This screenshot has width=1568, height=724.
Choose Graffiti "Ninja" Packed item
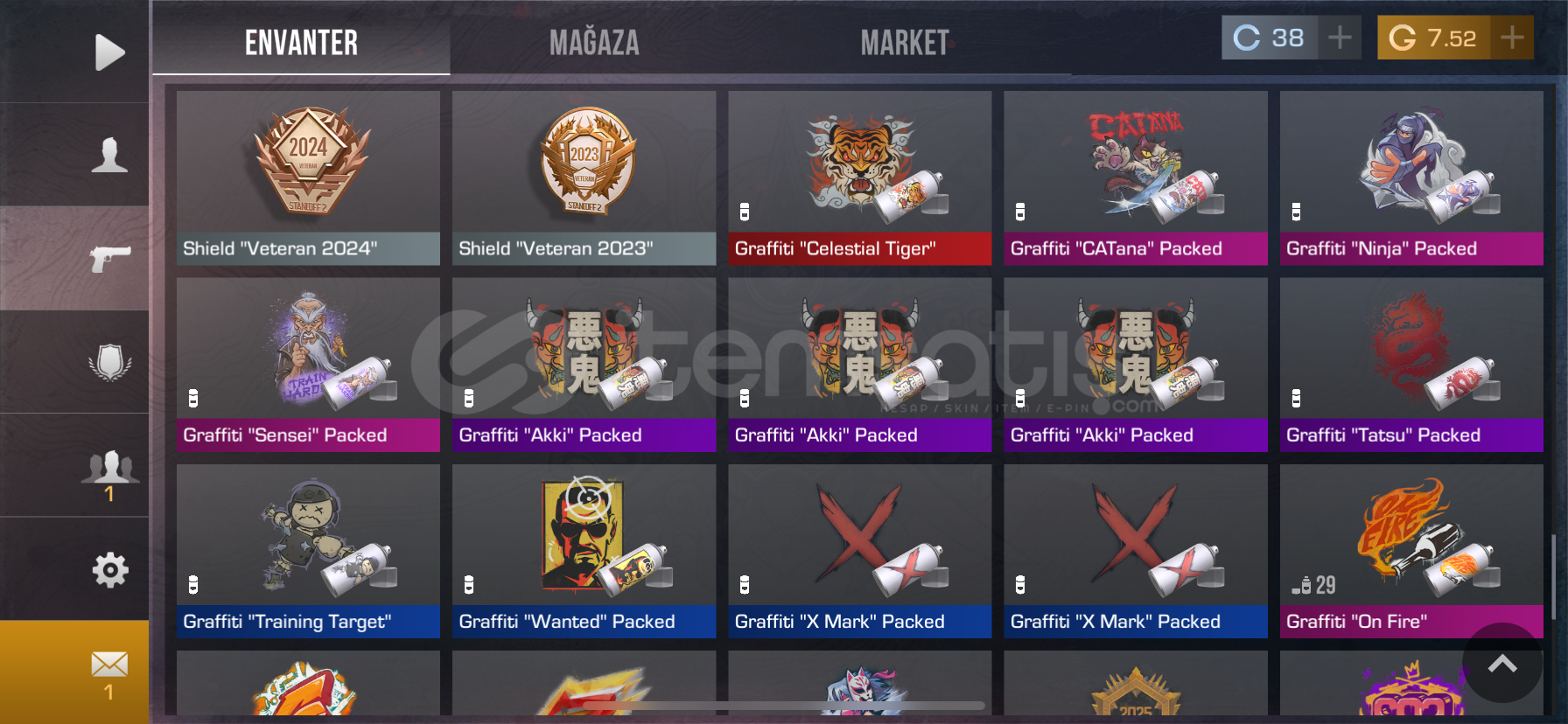[1411, 178]
